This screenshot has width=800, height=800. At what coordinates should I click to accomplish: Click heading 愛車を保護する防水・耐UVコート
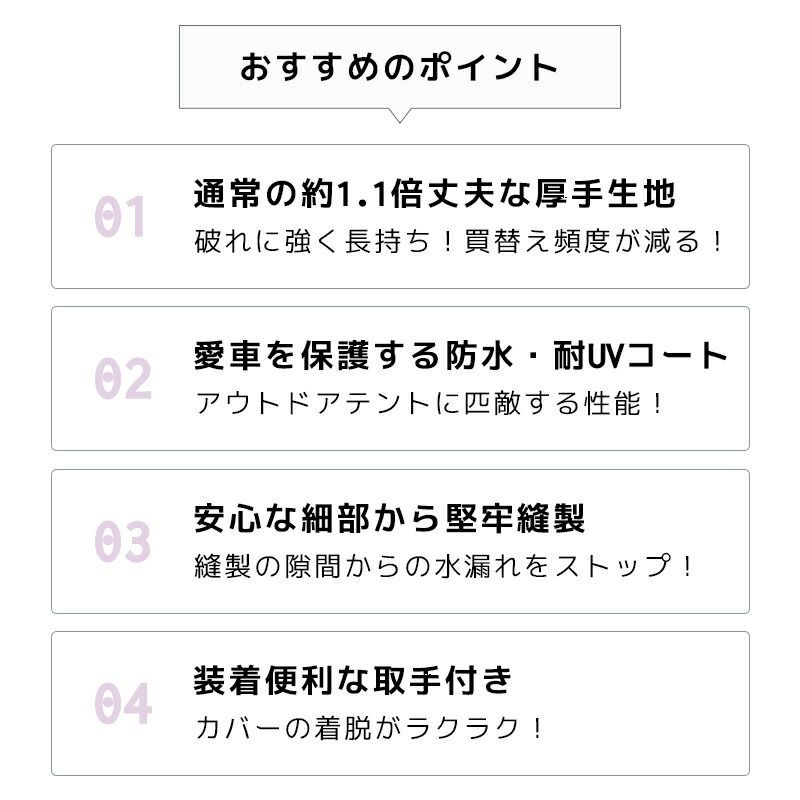pyautogui.click(x=461, y=356)
